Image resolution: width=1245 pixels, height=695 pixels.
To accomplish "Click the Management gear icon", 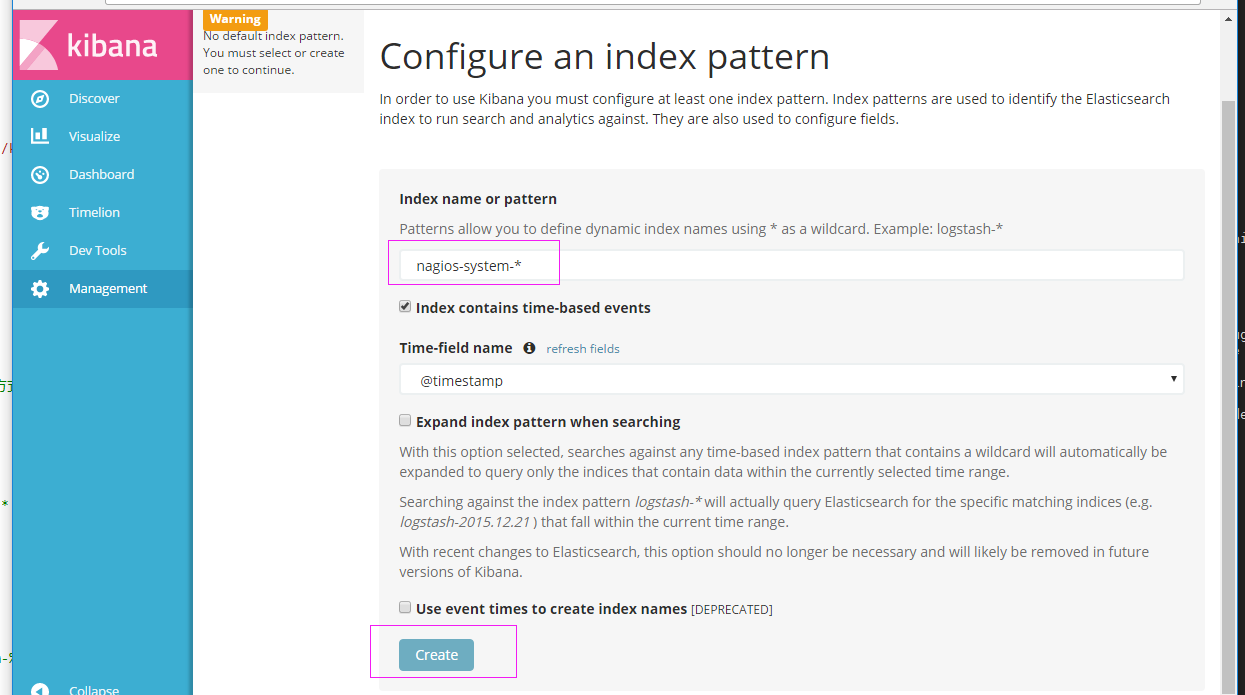I will (x=40, y=289).
